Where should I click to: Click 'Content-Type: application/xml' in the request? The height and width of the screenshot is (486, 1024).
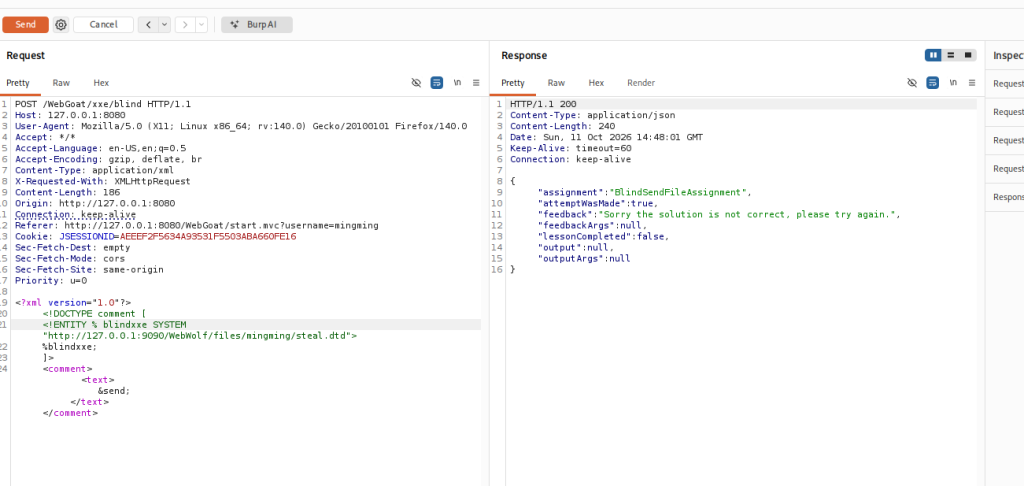click(95, 170)
